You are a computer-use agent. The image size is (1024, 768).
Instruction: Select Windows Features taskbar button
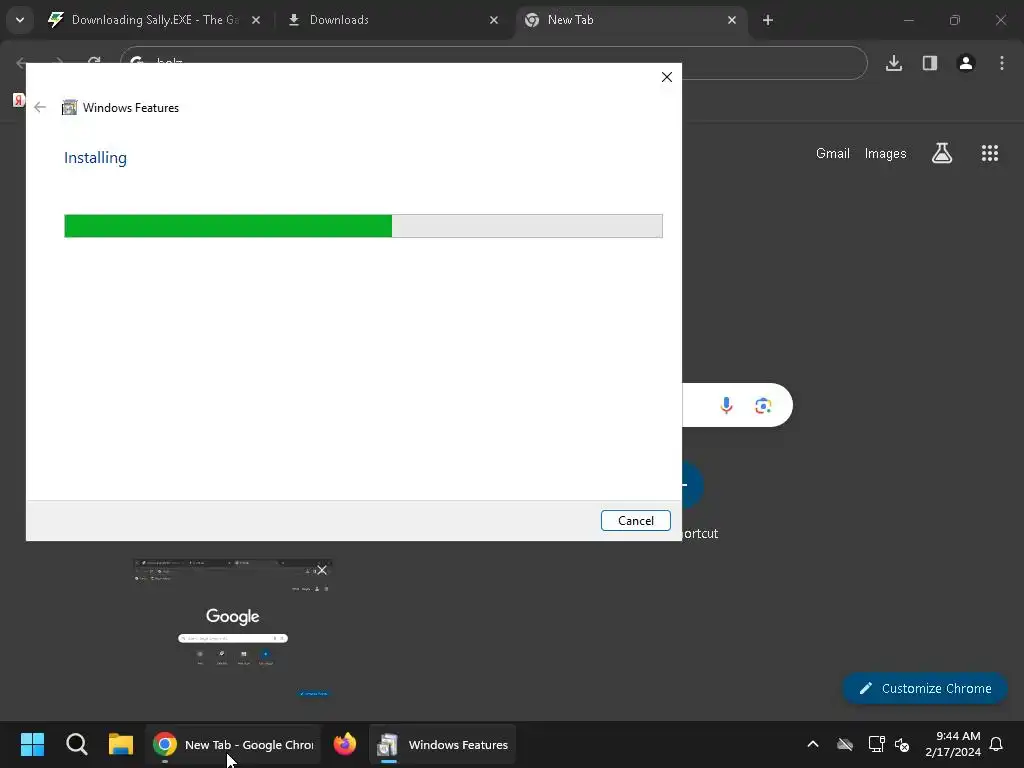(443, 744)
